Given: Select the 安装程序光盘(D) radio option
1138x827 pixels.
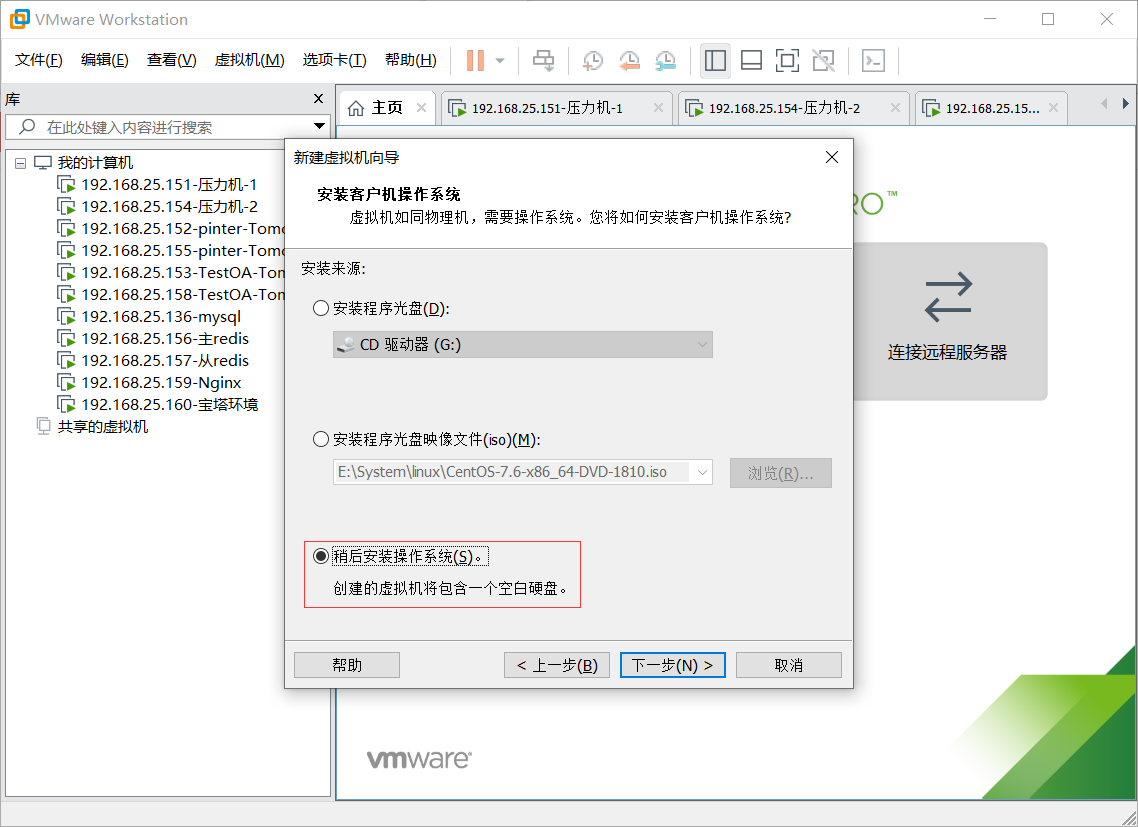Looking at the screenshot, I should point(321,309).
